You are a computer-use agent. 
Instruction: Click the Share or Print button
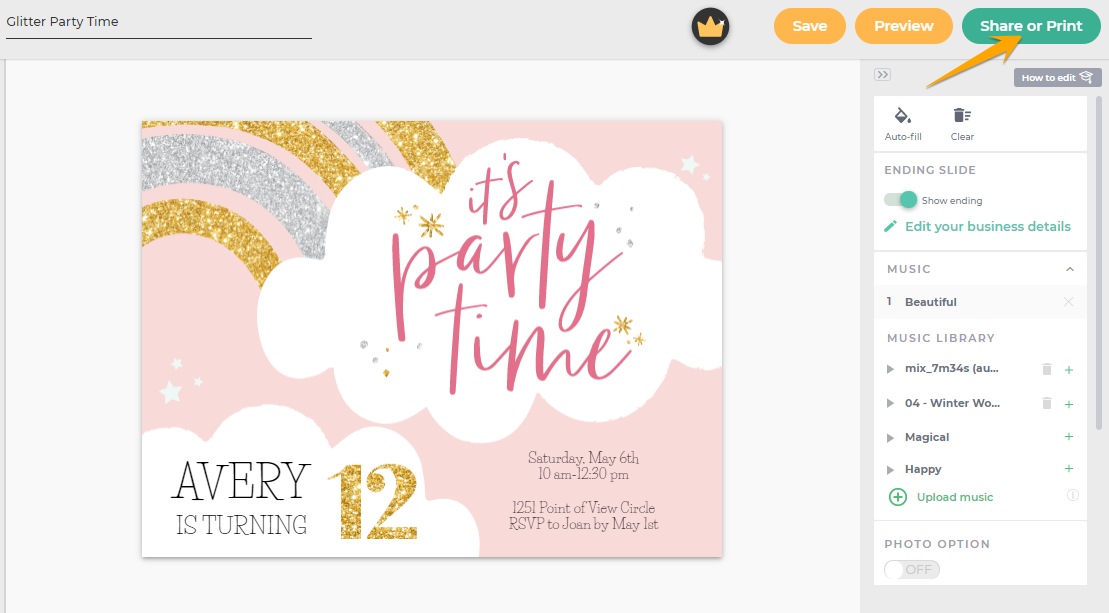coord(1031,26)
